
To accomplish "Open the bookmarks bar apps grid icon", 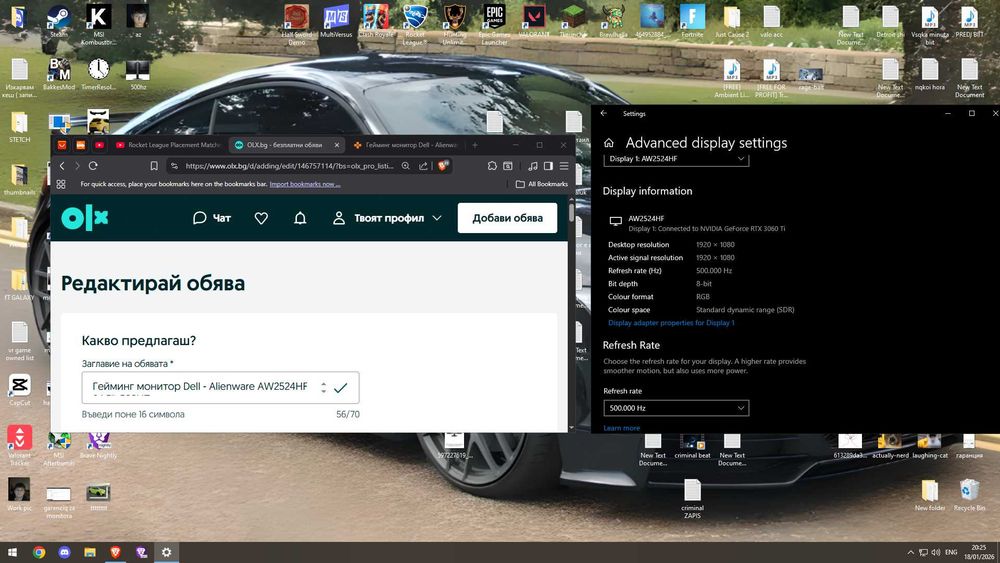I will (61, 184).
